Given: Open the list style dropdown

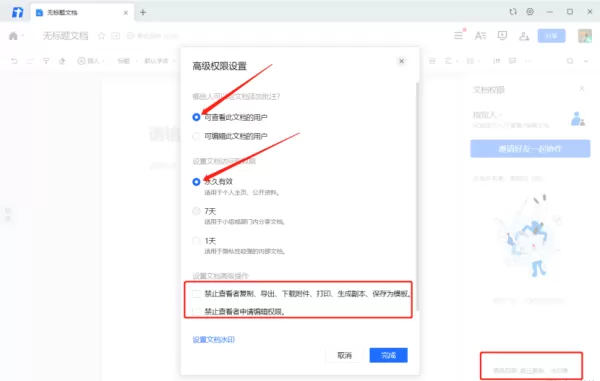Looking at the screenshot, I should (x=473, y=61).
